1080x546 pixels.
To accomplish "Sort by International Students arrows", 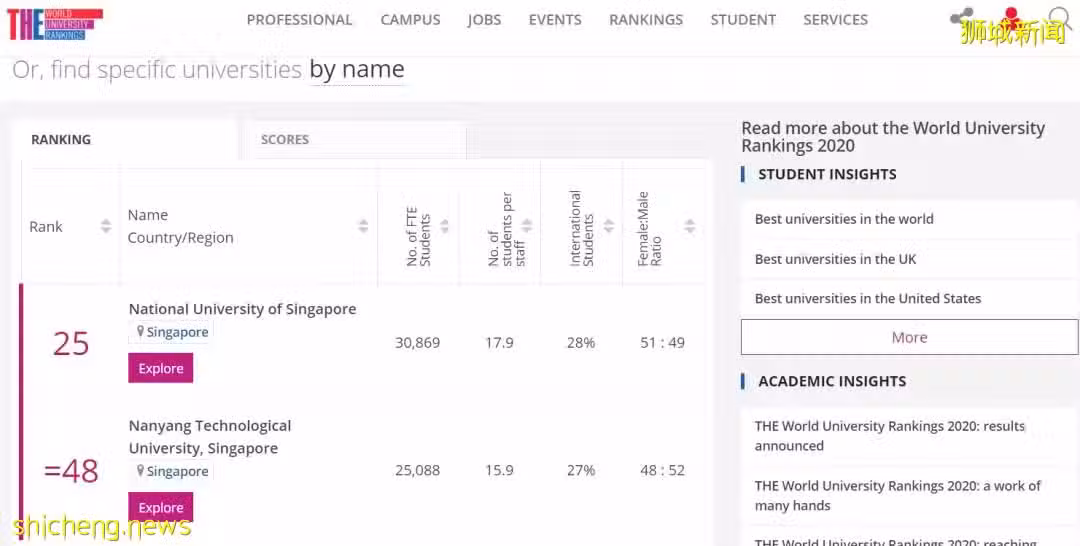I will tap(609, 226).
